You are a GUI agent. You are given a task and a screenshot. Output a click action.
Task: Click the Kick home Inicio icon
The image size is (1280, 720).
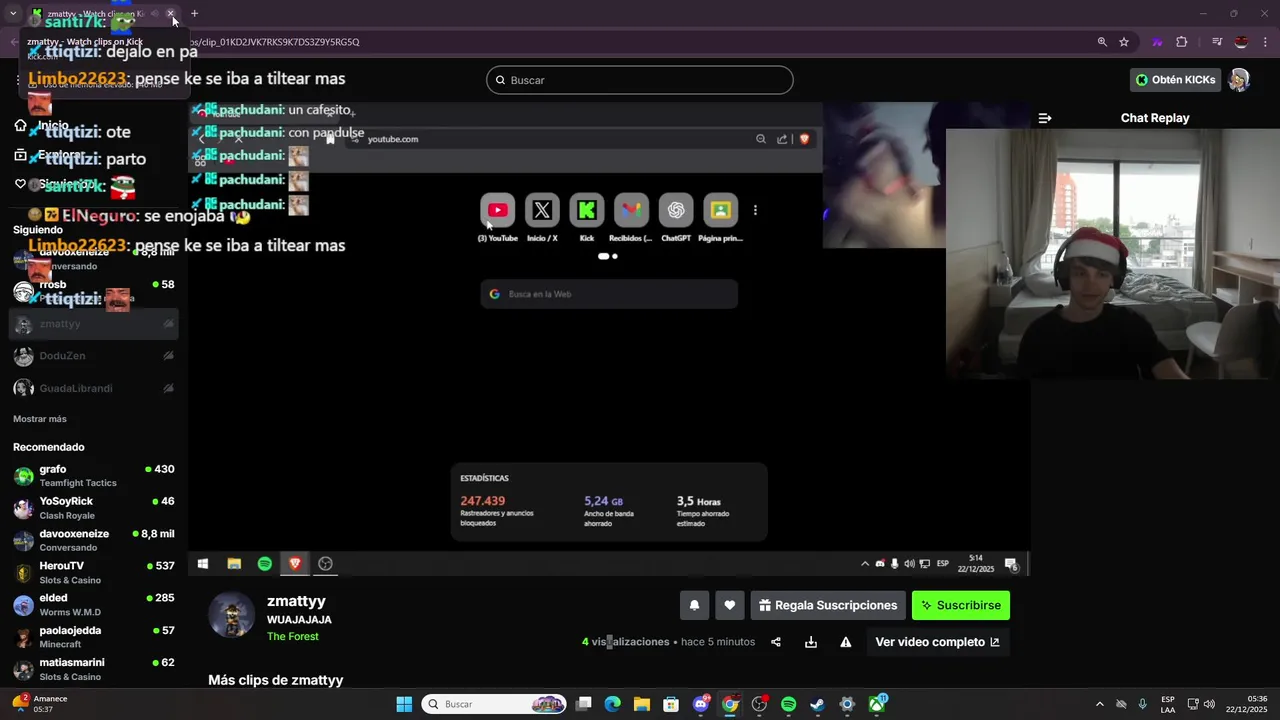[20, 125]
